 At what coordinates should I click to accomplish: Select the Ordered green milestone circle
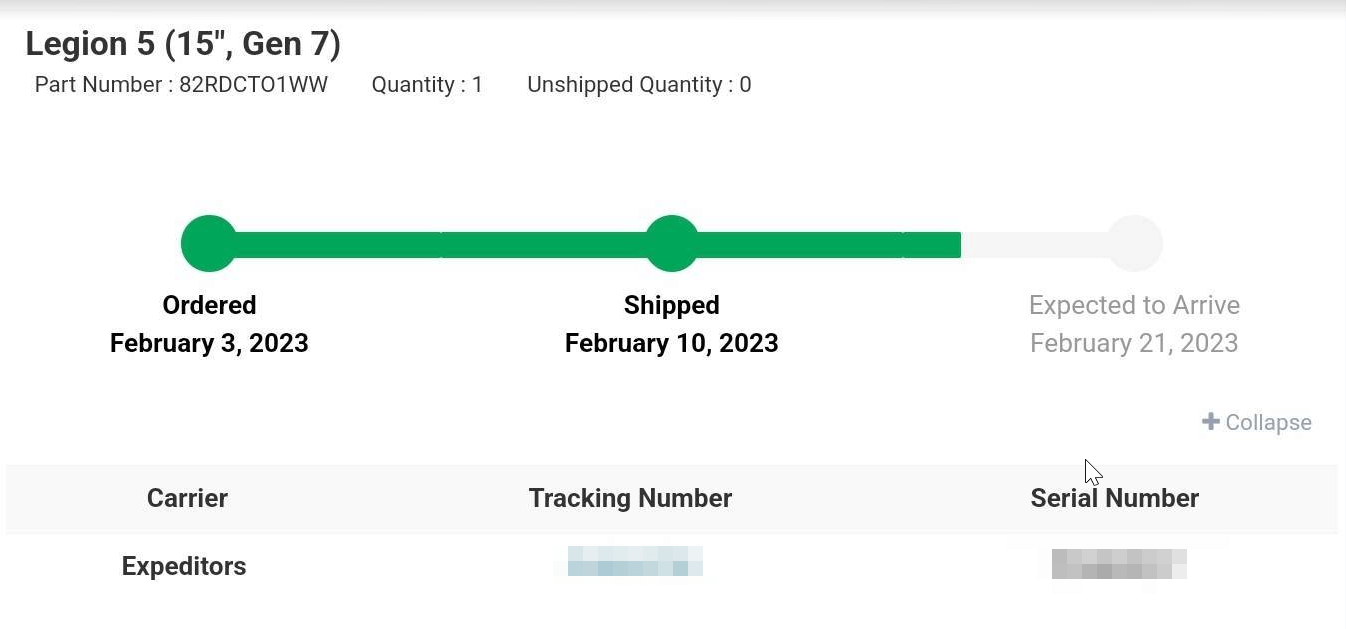[x=209, y=243]
